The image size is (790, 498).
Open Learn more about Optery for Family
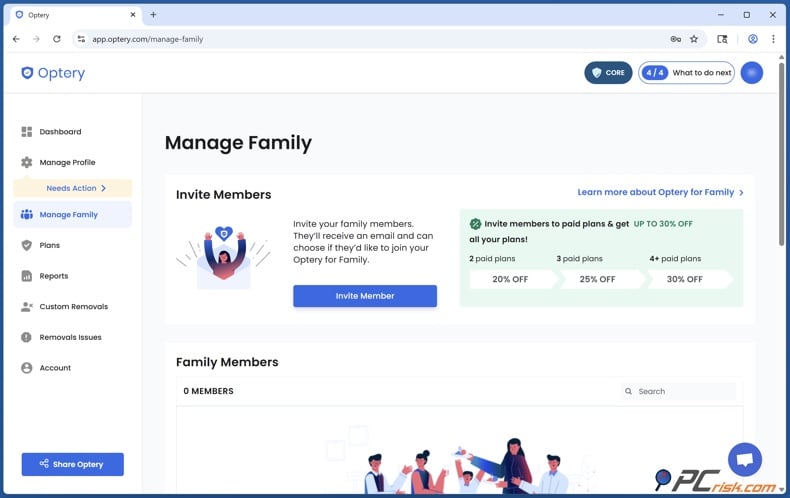660,192
